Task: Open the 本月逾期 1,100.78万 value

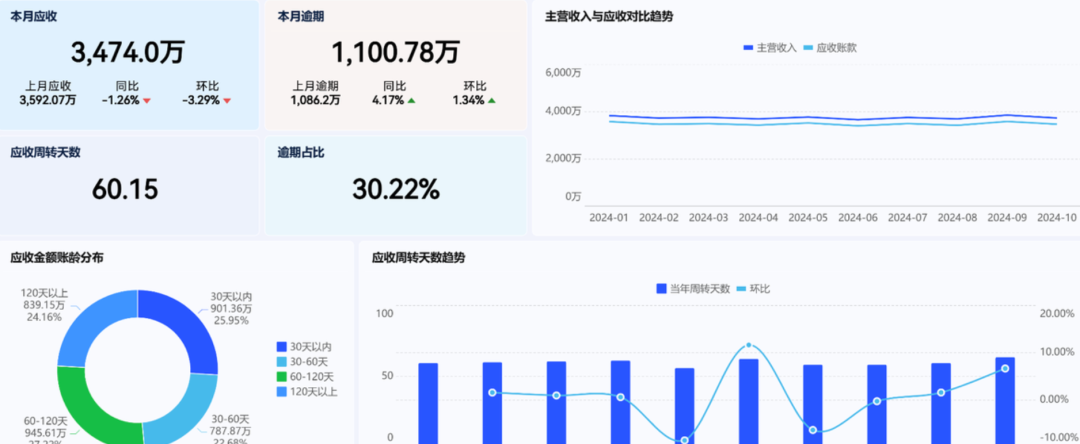Action: [395, 52]
